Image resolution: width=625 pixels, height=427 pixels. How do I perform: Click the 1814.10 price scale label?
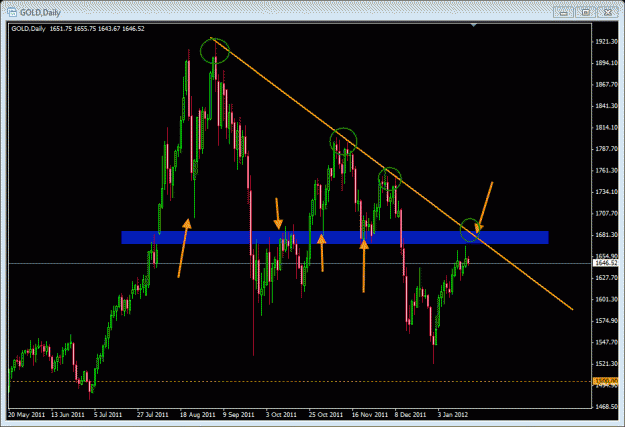606,128
